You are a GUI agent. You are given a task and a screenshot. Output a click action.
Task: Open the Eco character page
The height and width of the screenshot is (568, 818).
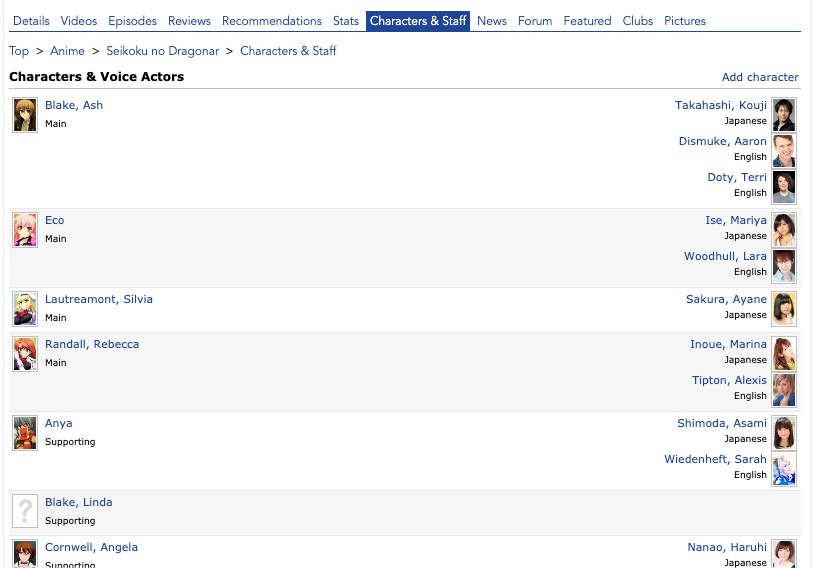54,220
